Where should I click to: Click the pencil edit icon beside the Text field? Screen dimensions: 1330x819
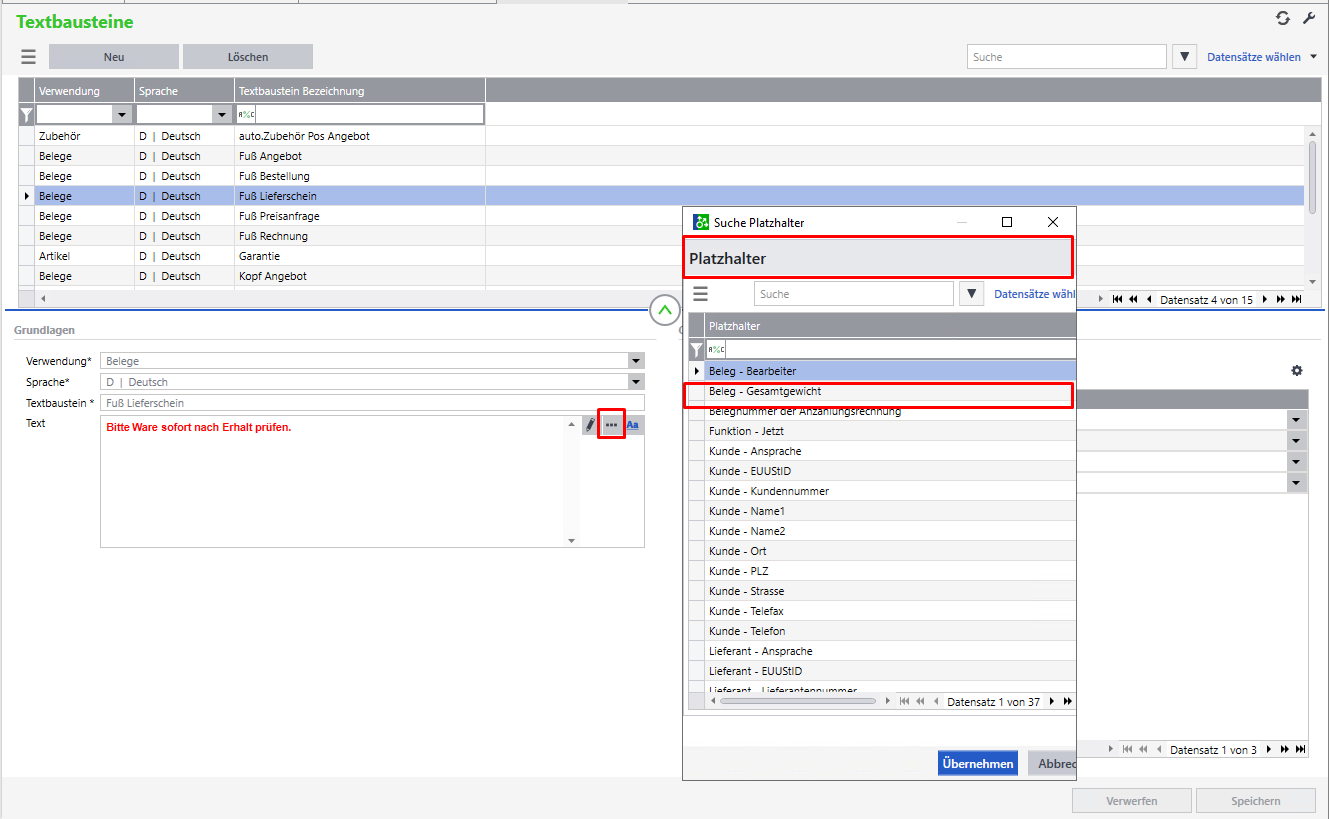[590, 425]
